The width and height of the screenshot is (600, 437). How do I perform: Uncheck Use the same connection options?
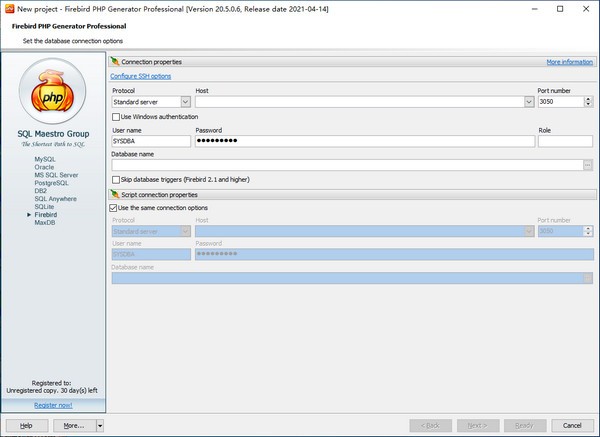(x=113, y=208)
